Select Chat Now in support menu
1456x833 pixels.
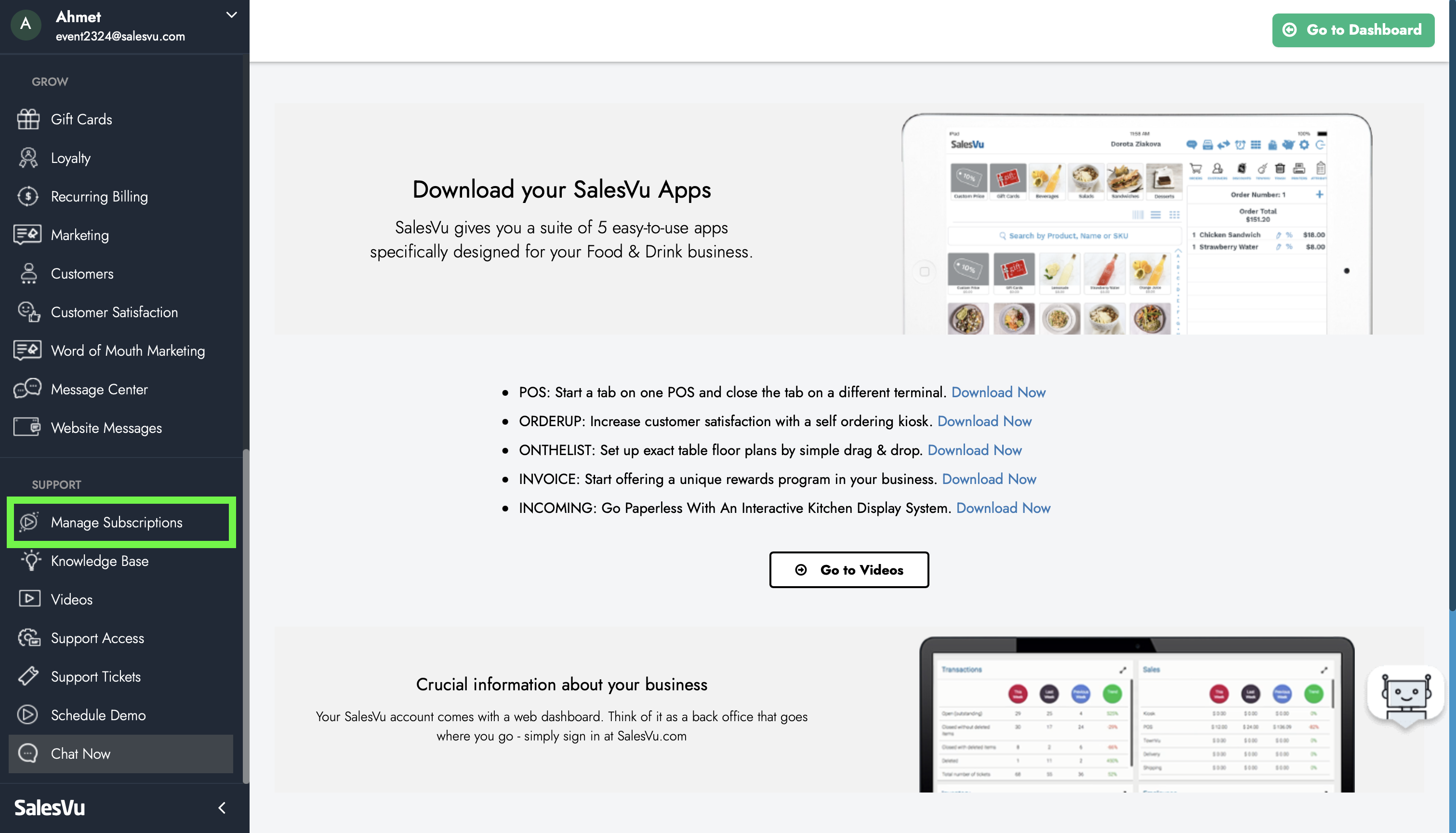[x=80, y=753]
